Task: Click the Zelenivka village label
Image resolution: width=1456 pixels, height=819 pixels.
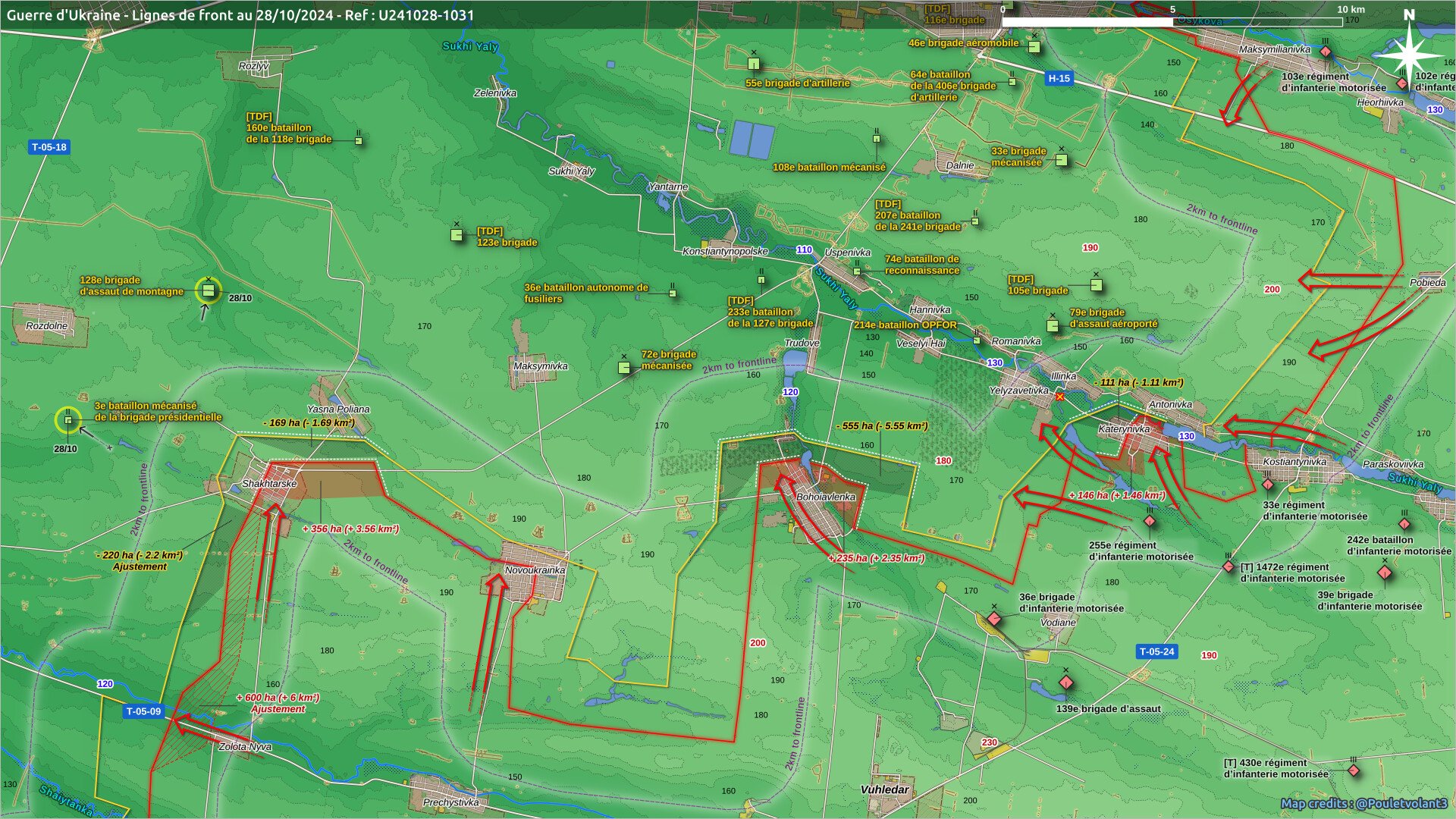Action: [495, 93]
